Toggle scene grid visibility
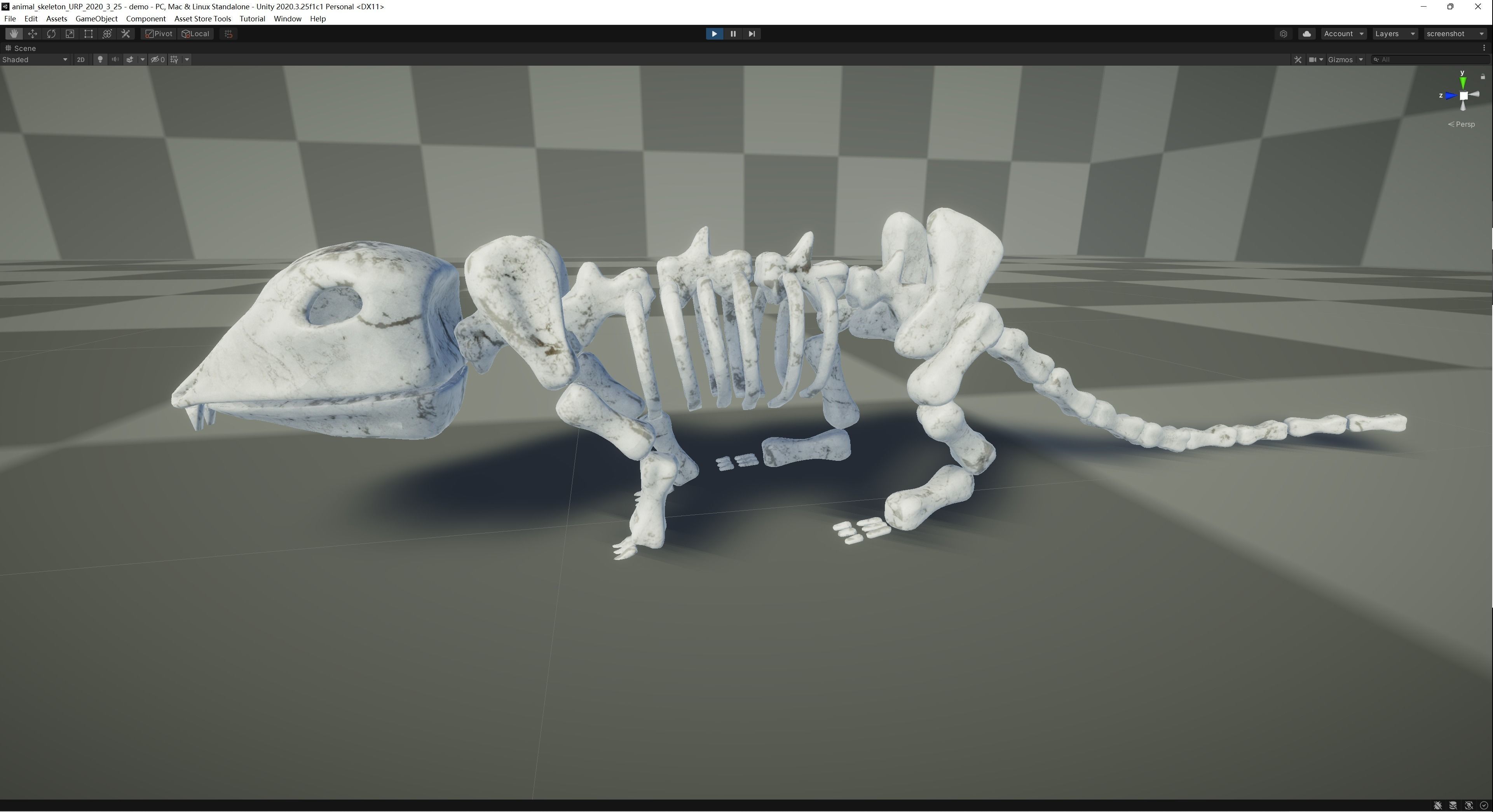This screenshot has width=1493, height=812. click(x=174, y=59)
